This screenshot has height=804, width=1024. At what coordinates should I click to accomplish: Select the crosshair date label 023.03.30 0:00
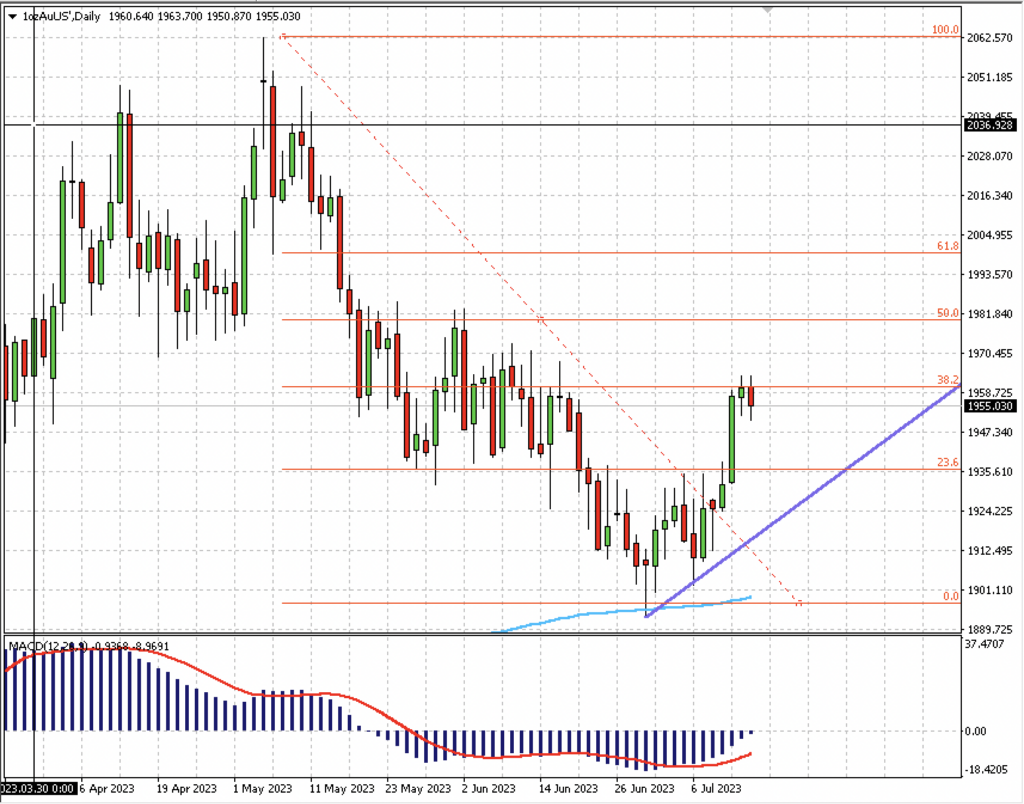(39, 788)
